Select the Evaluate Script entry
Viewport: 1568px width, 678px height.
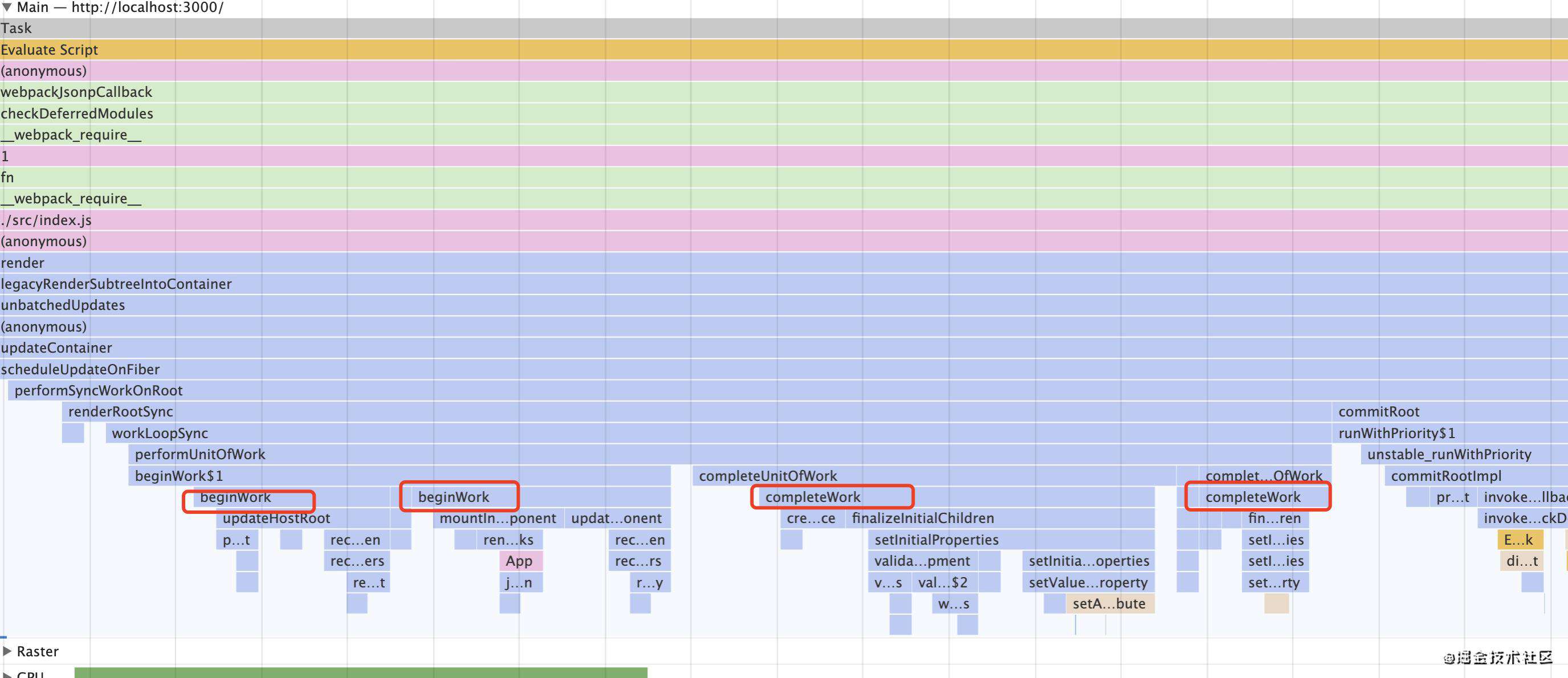784,50
